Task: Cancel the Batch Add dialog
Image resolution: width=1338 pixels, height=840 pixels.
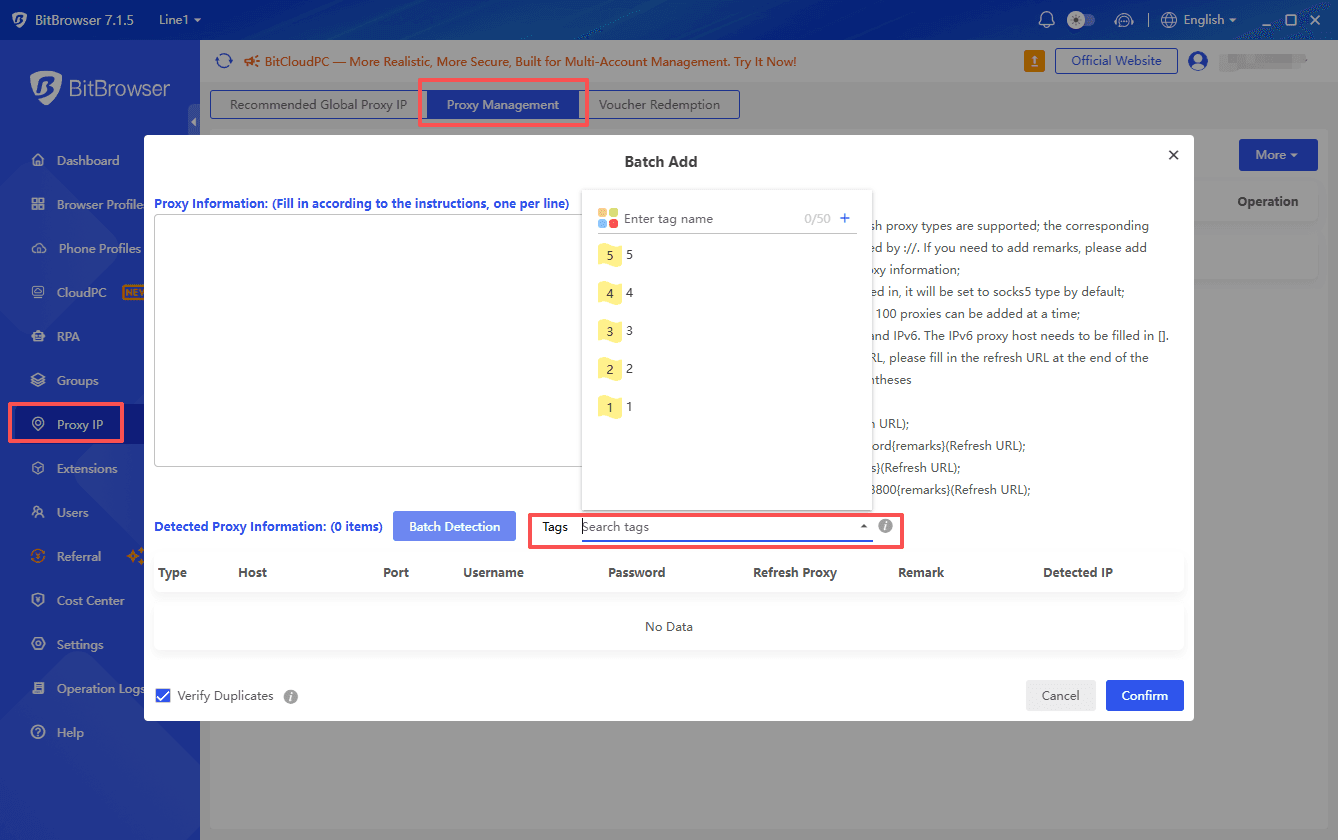Action: 1061,696
